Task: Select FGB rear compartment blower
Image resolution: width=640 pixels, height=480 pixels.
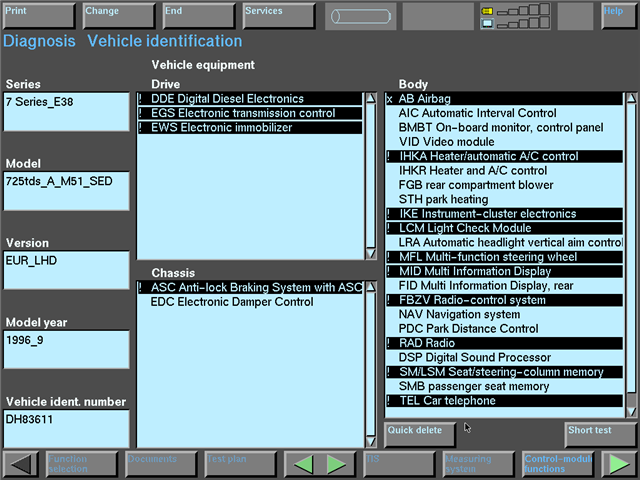Action: tap(504, 185)
